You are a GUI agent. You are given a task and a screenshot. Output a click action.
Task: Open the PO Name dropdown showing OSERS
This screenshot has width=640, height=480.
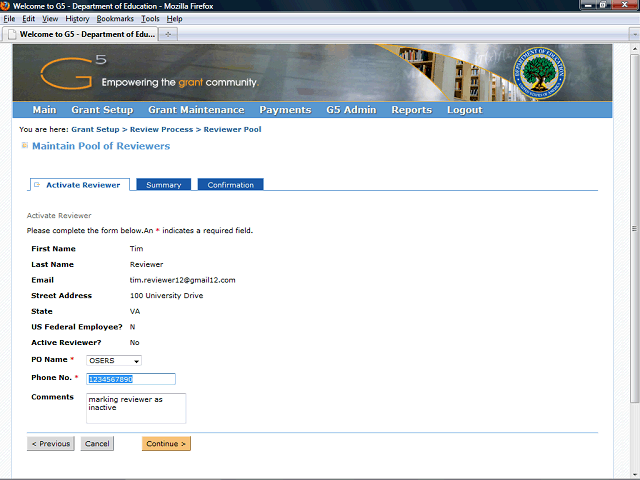click(x=114, y=360)
